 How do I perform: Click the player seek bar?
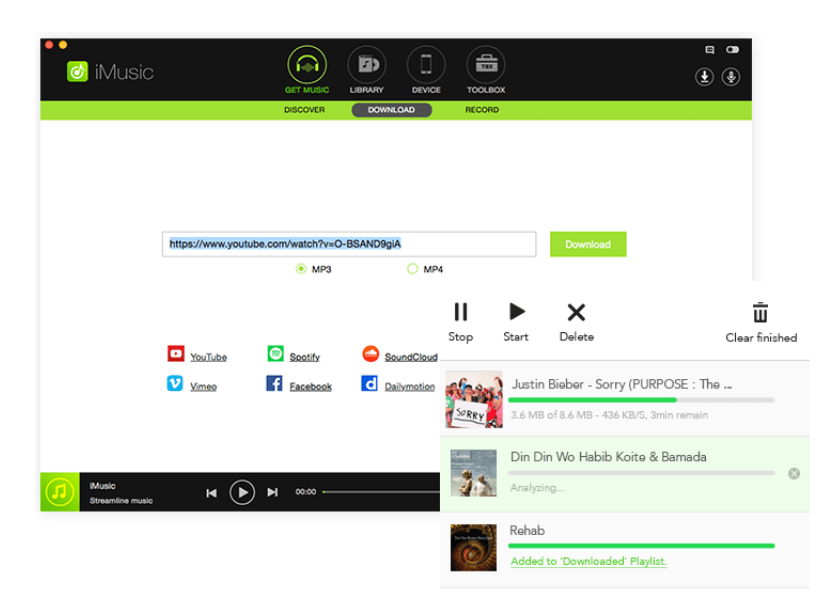point(381,492)
